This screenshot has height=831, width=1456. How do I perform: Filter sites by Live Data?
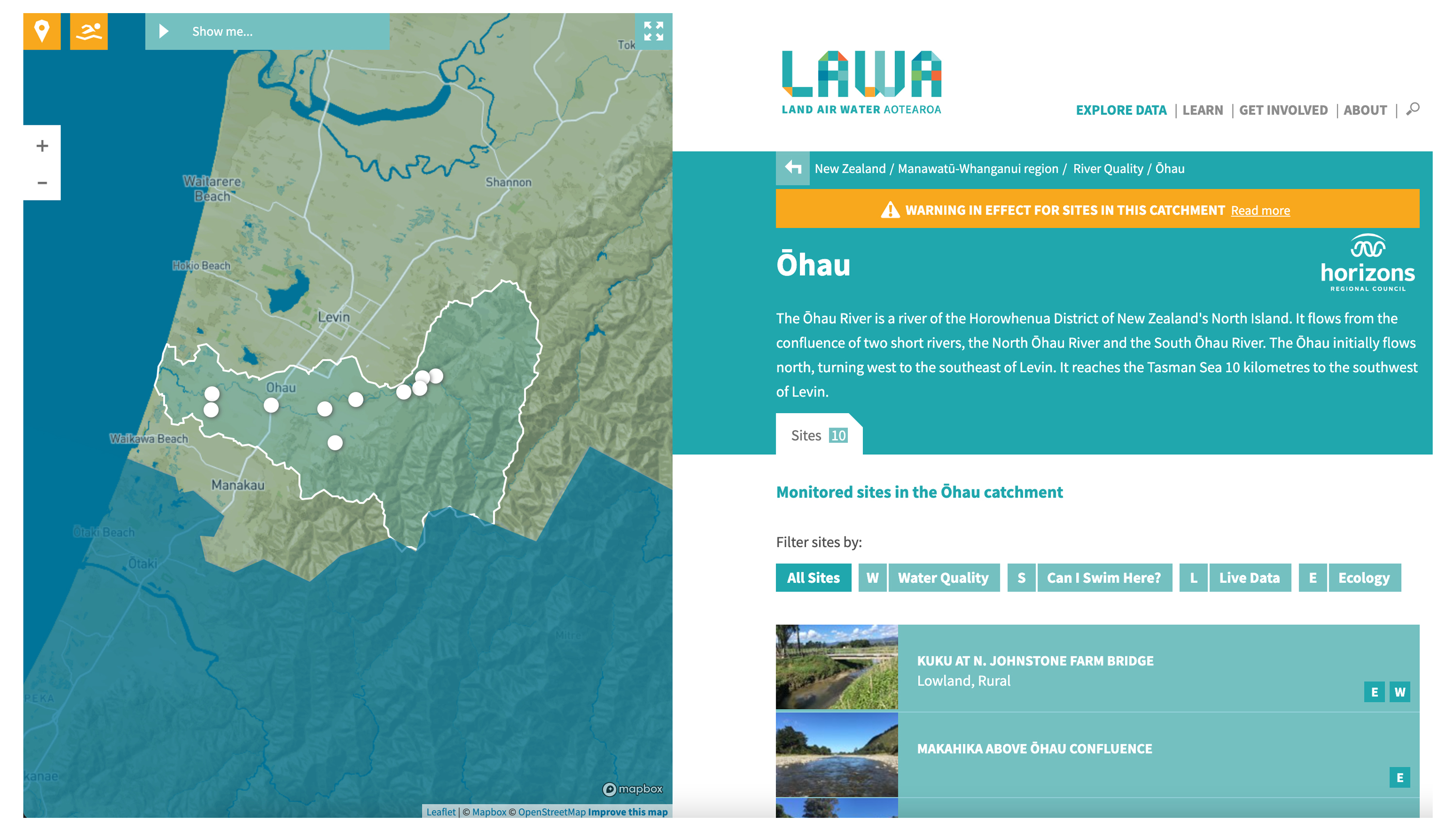[x=1249, y=578]
